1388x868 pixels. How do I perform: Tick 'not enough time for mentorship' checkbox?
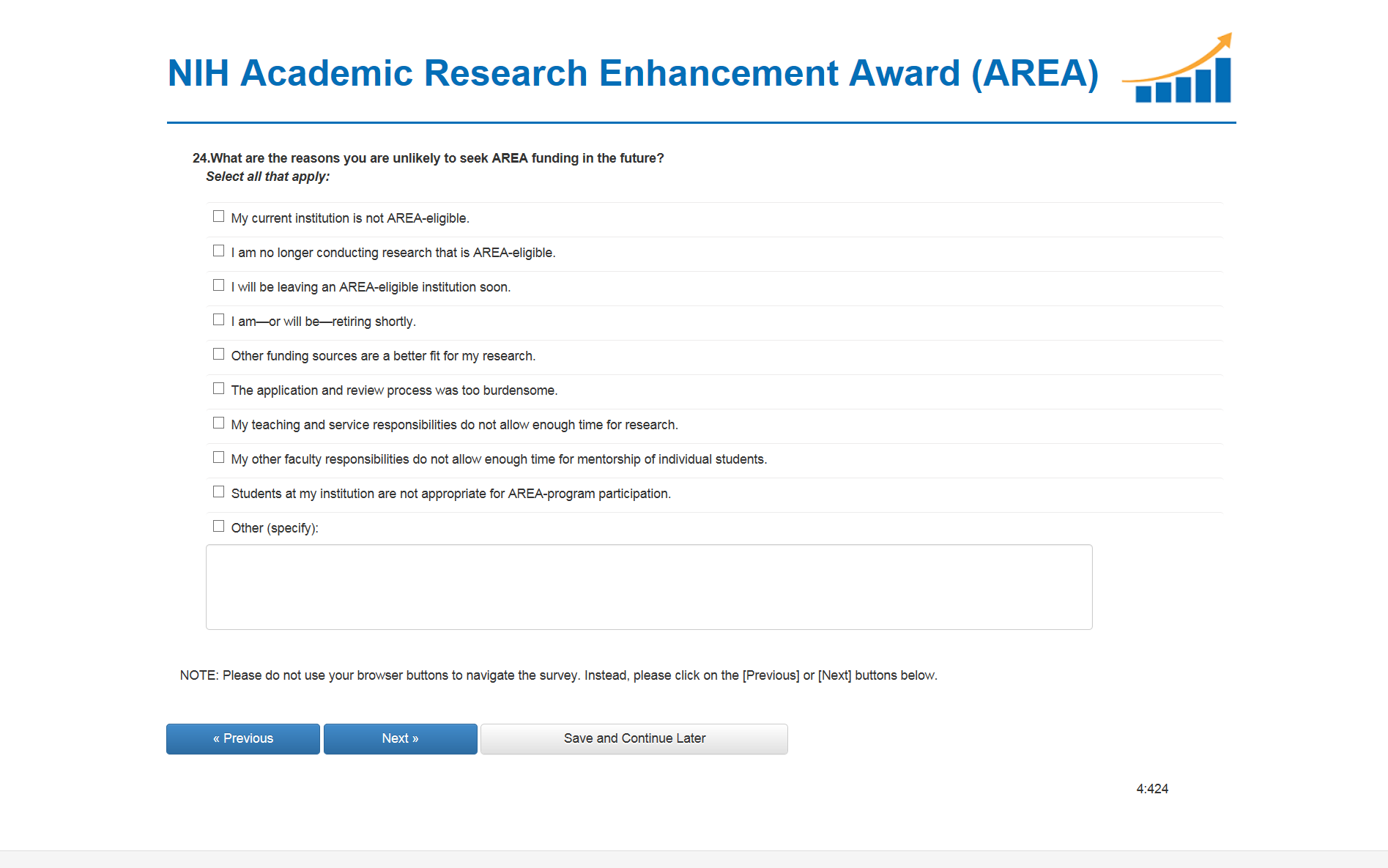218,457
